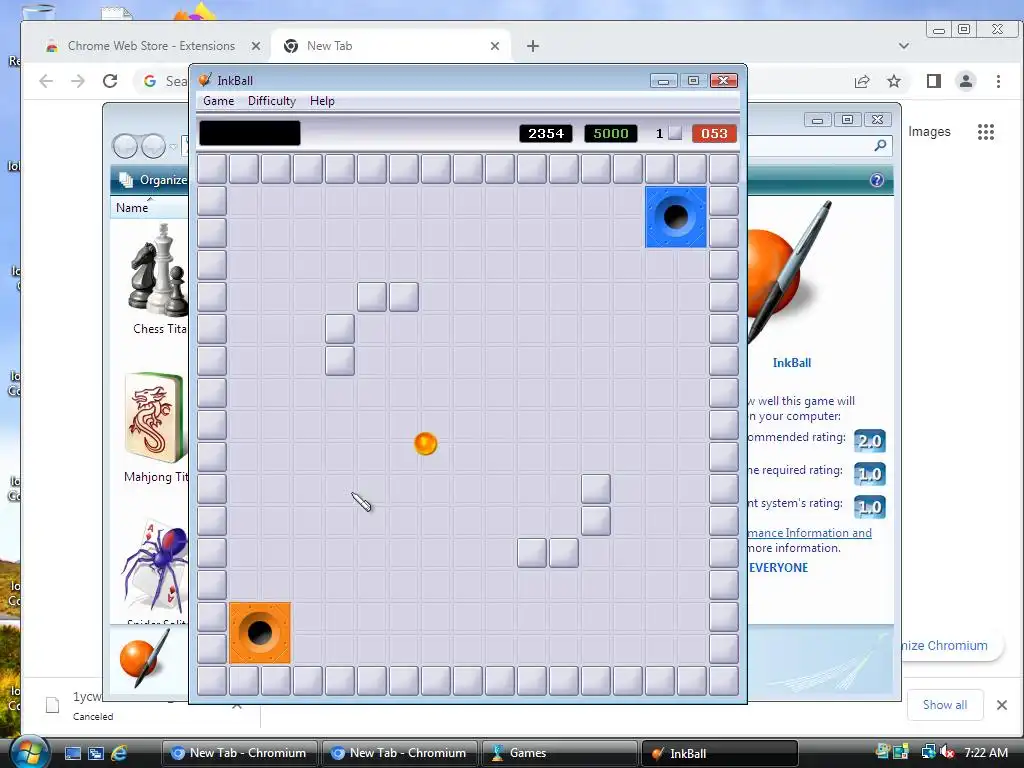Open the Chromium three-dot menu
Screen dimensions: 1024x768
coord(998,81)
